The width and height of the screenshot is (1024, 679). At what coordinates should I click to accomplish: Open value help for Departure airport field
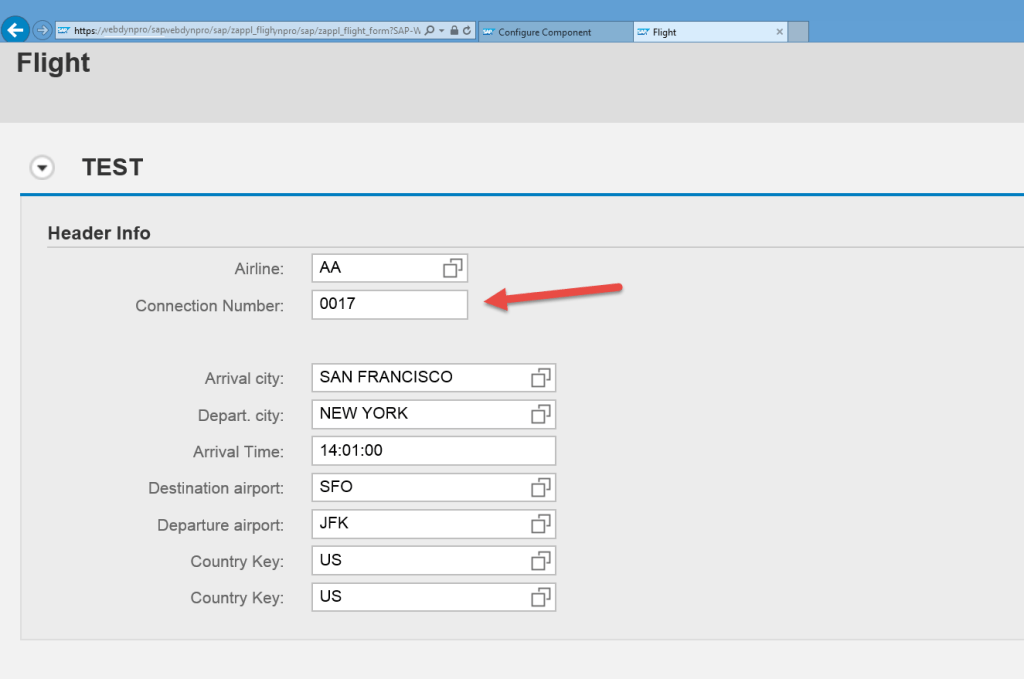click(541, 524)
